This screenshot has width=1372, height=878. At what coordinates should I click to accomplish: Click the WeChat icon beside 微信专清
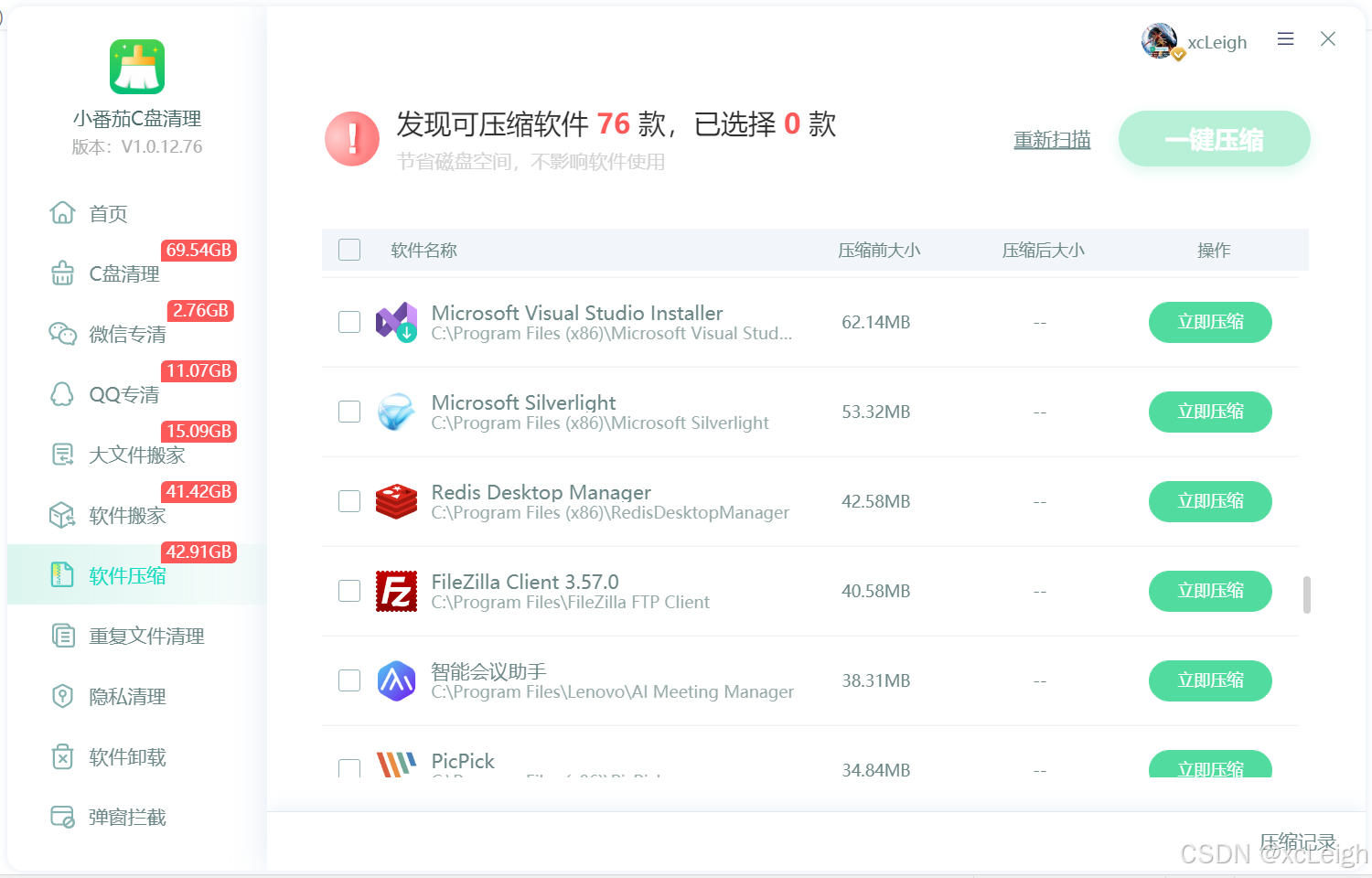click(62, 334)
